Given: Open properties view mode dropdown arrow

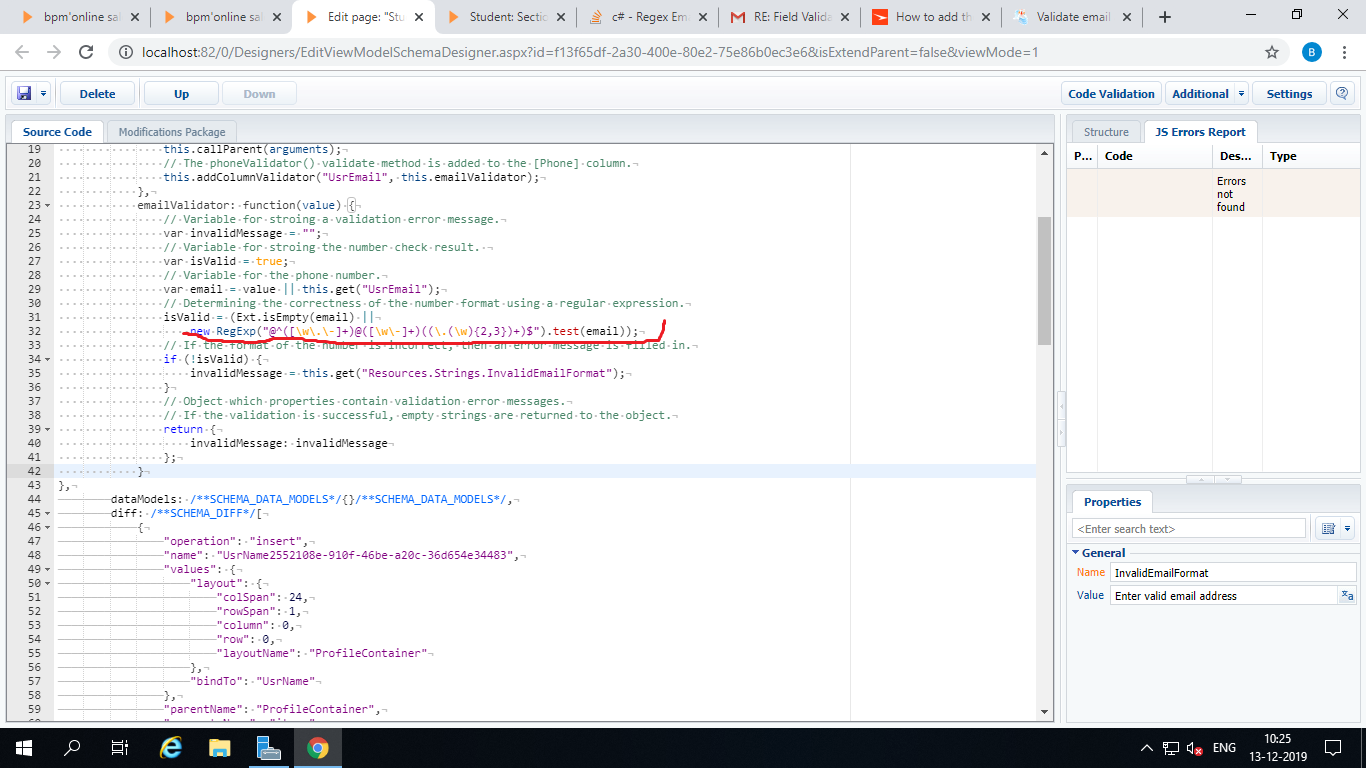Looking at the screenshot, I should click(1347, 528).
